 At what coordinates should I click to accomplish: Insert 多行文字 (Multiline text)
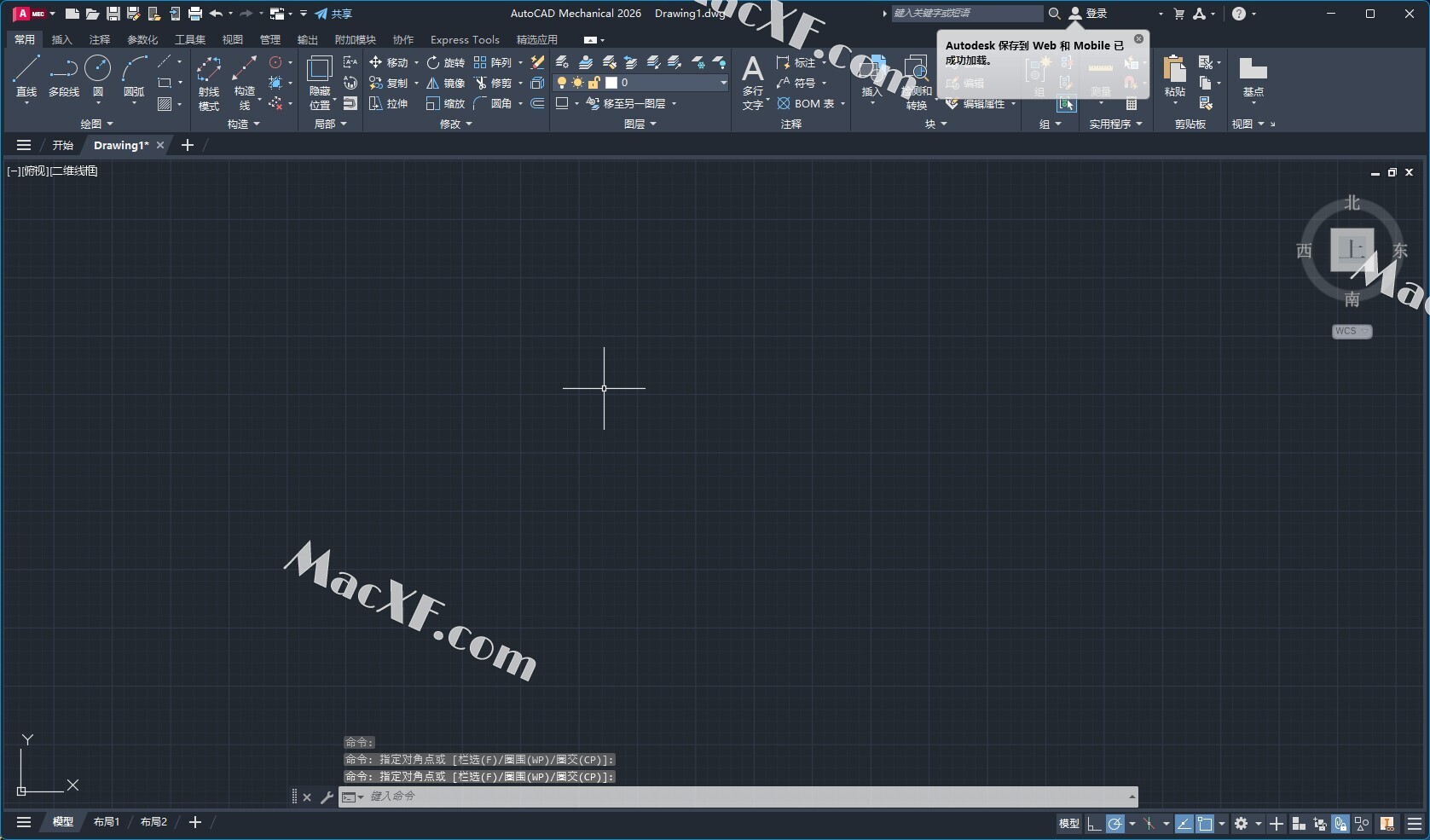[x=753, y=83]
